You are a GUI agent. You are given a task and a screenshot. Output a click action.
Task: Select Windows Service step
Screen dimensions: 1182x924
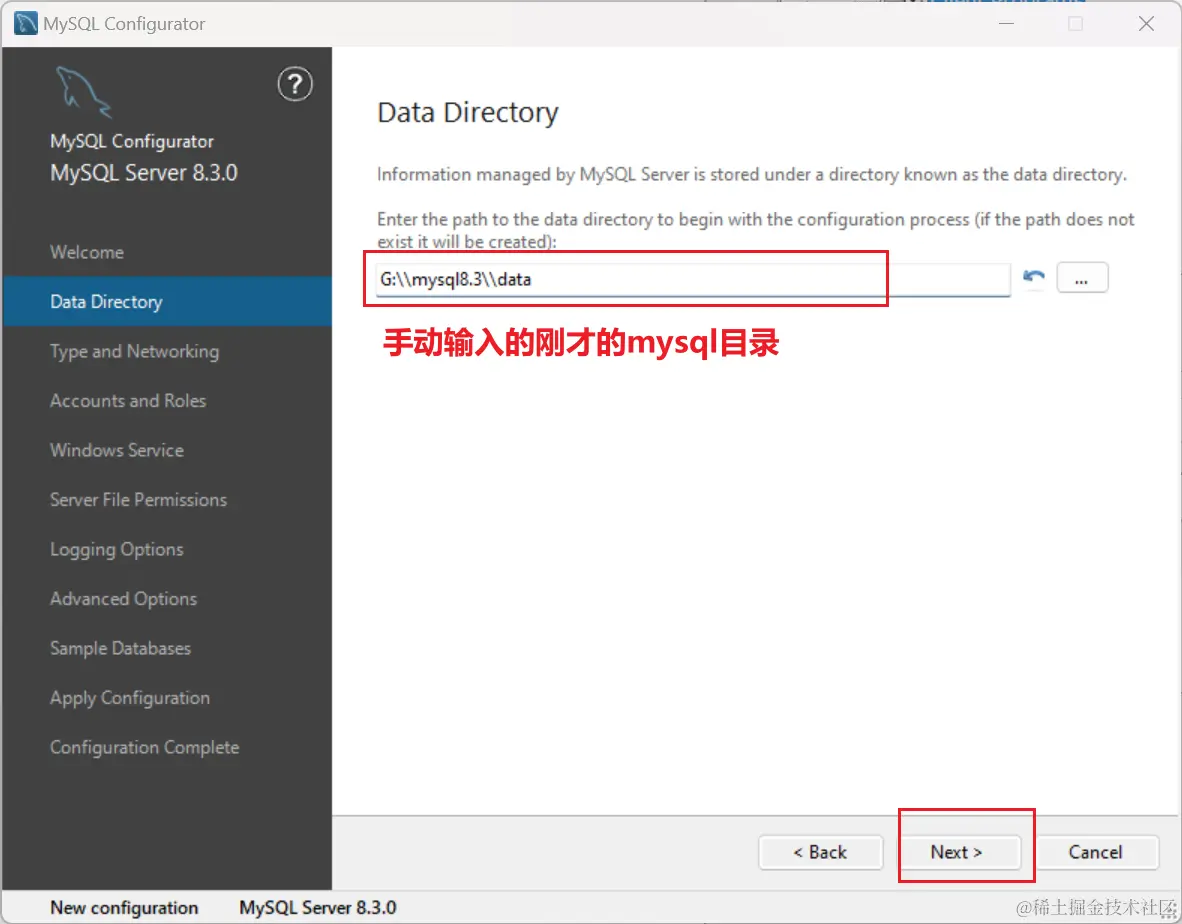pos(117,451)
